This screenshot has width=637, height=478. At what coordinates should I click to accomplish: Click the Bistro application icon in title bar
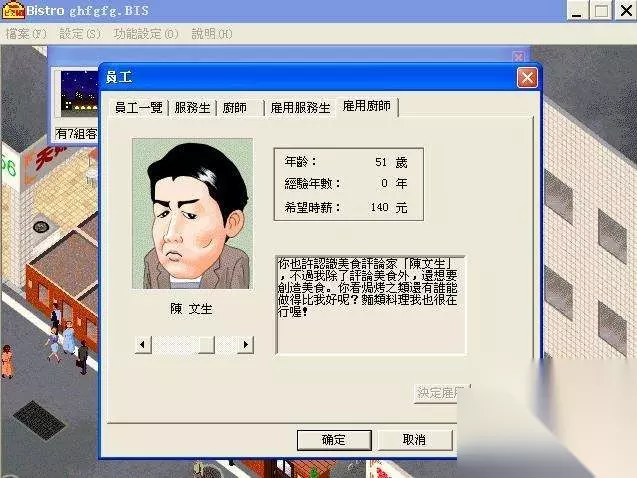point(13,10)
